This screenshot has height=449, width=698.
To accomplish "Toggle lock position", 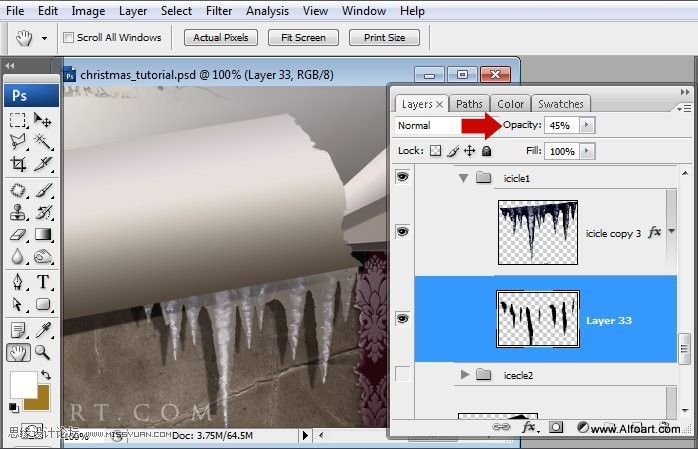I will 470,151.
